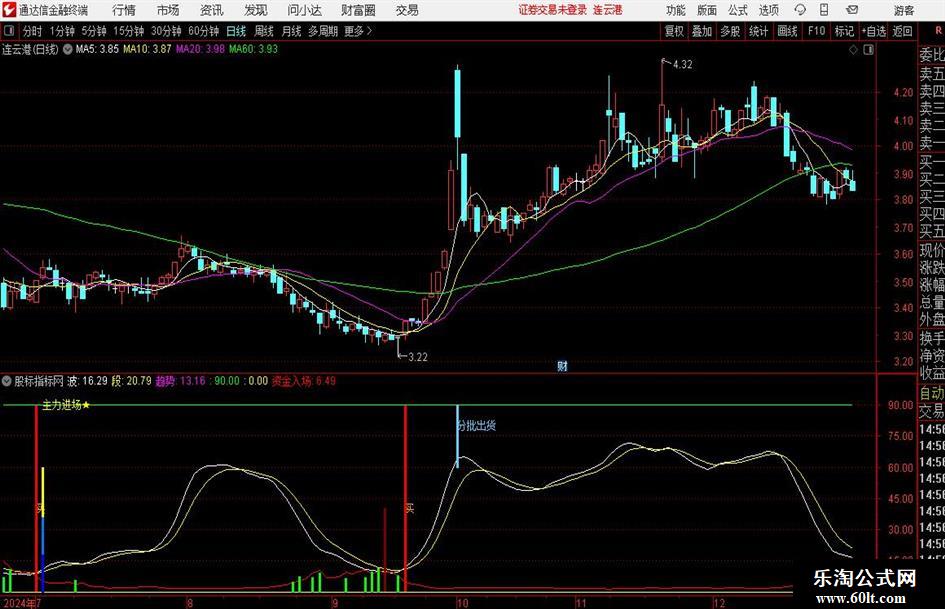
Task: Click the 叠加 overlay toolbar button
Action: tap(702, 31)
